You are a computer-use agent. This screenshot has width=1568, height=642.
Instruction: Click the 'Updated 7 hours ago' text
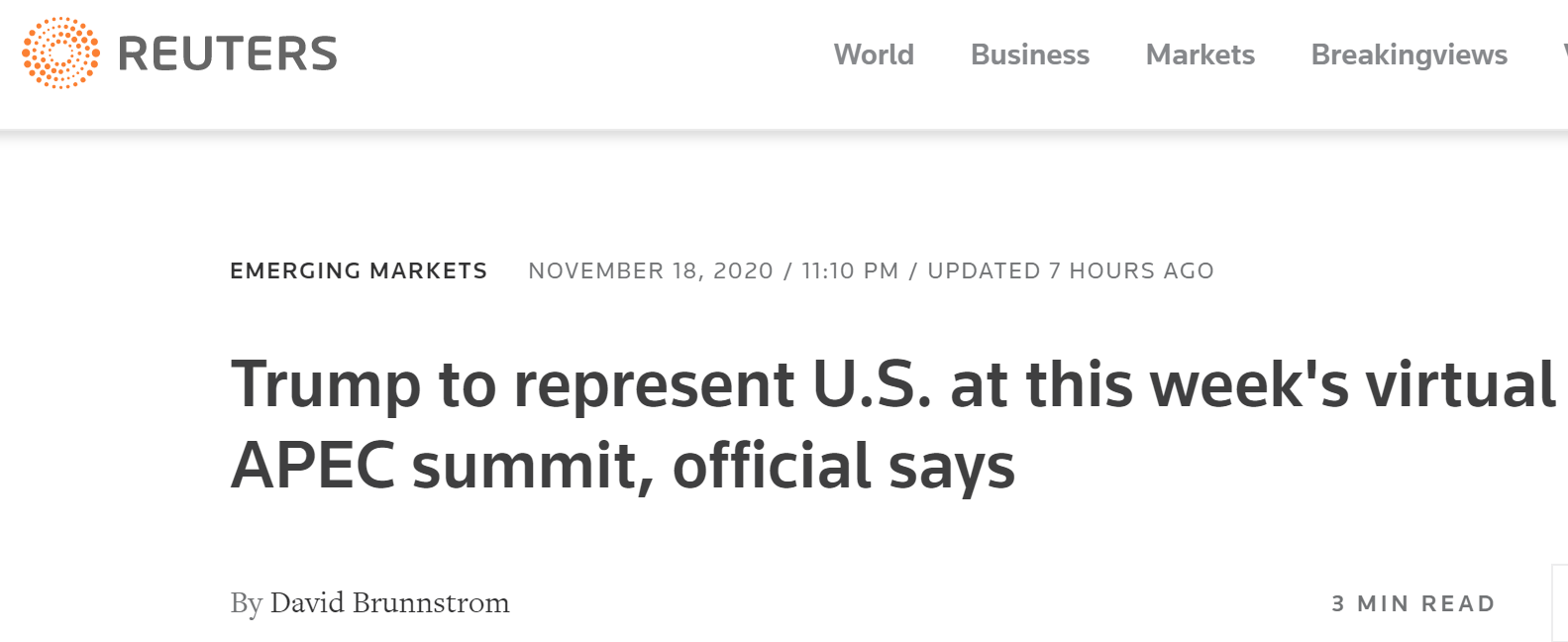click(x=1070, y=271)
